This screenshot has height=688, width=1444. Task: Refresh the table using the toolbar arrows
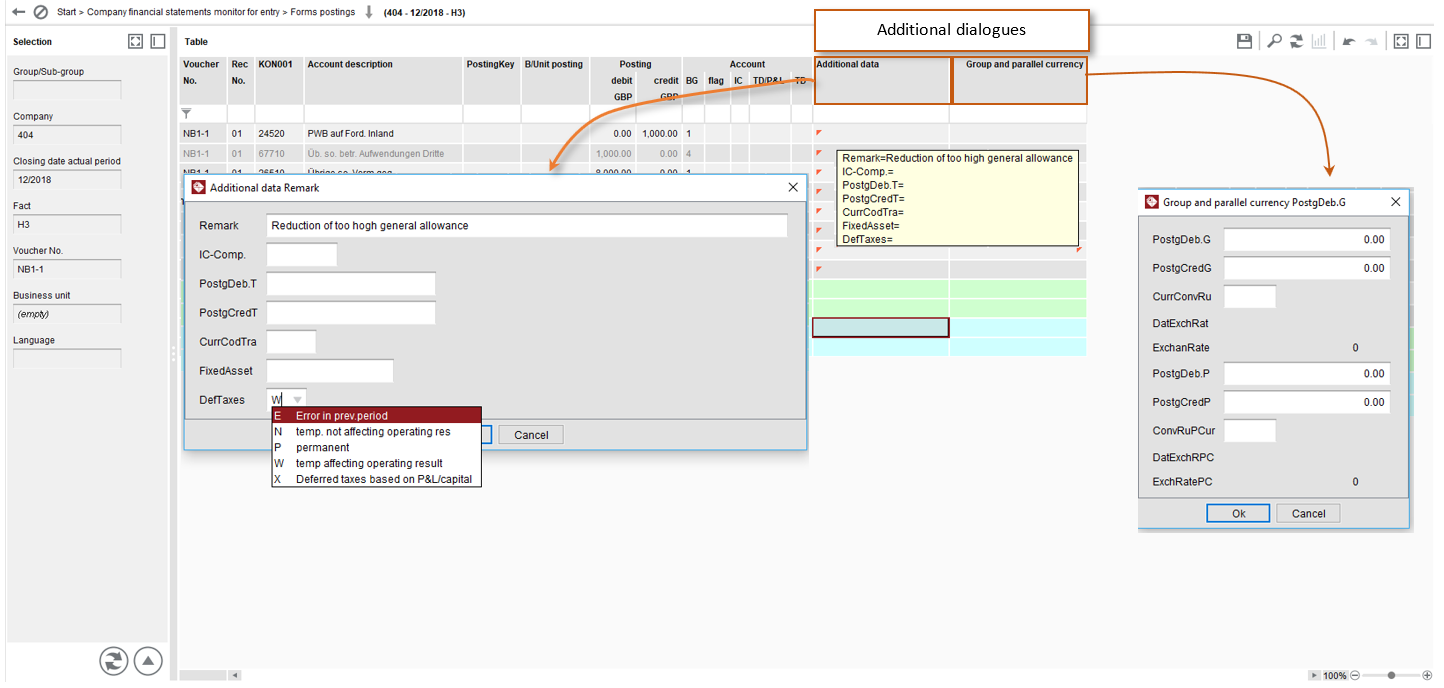(x=1296, y=41)
